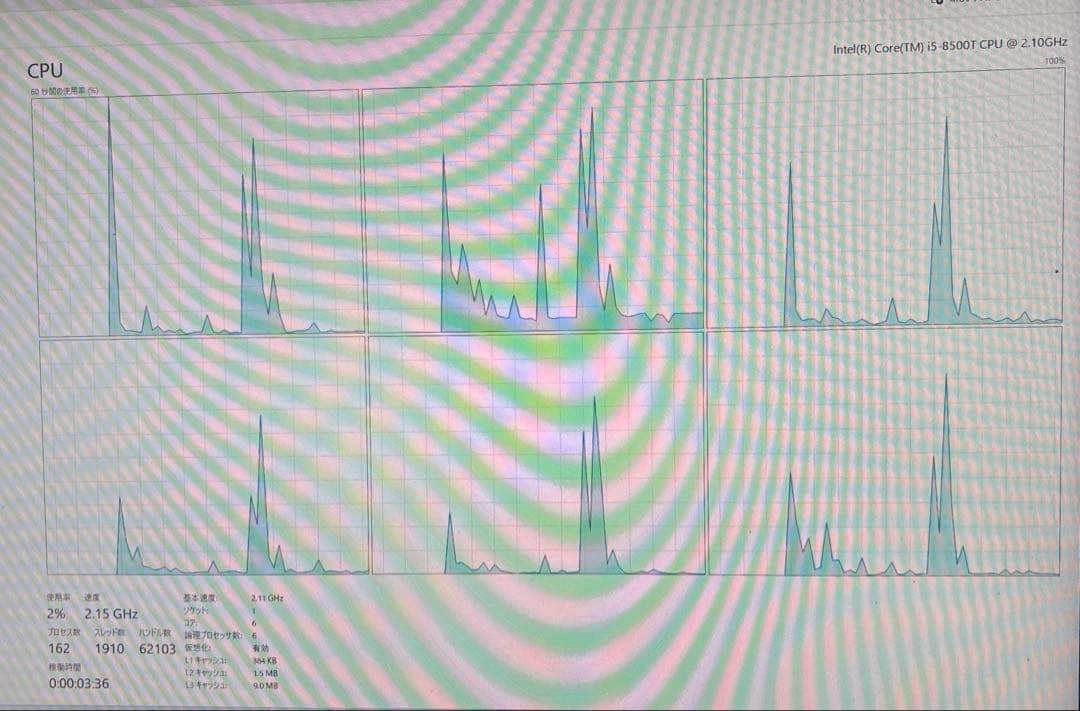Click the 9.0 MB L3 cache value

tap(265, 686)
